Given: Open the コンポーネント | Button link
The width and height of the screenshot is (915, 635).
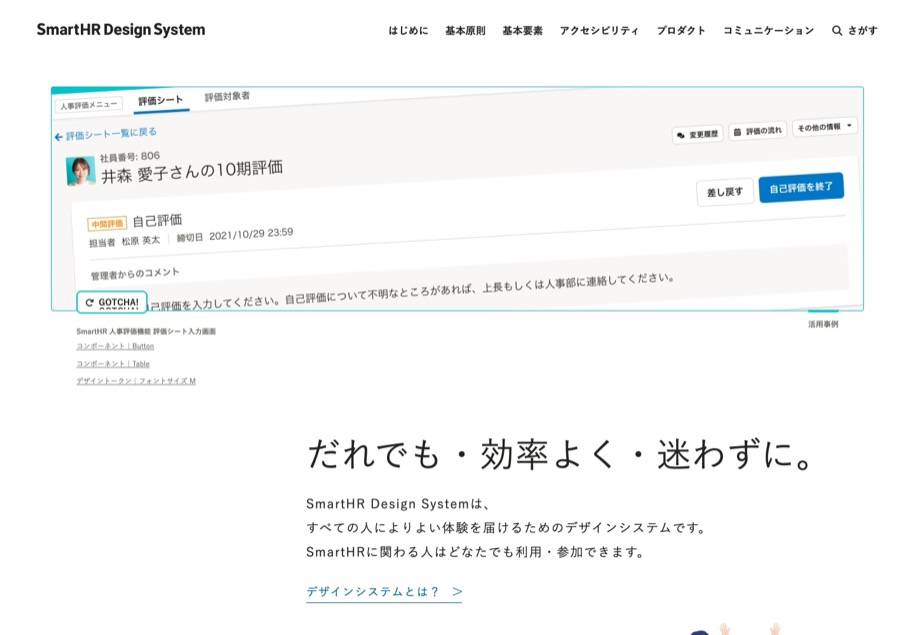Looking at the screenshot, I should click(115, 346).
